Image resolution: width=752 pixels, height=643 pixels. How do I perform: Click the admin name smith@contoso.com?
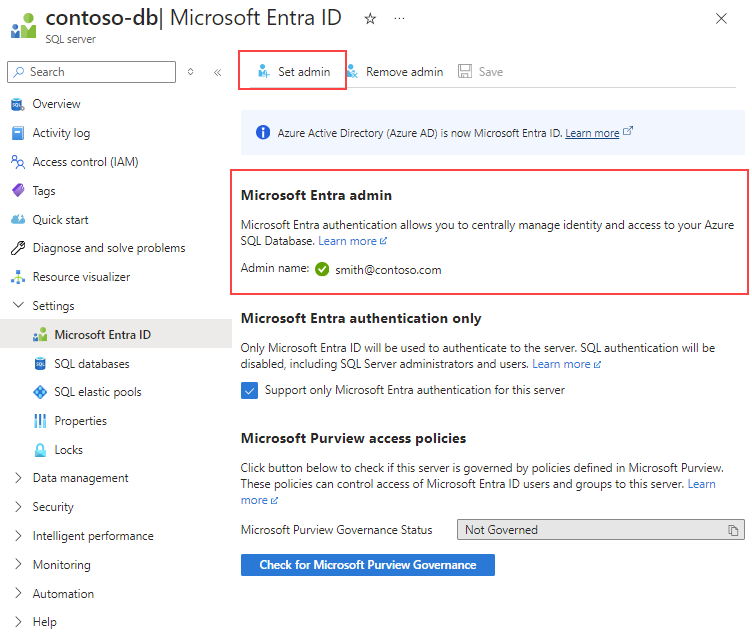coord(388,270)
